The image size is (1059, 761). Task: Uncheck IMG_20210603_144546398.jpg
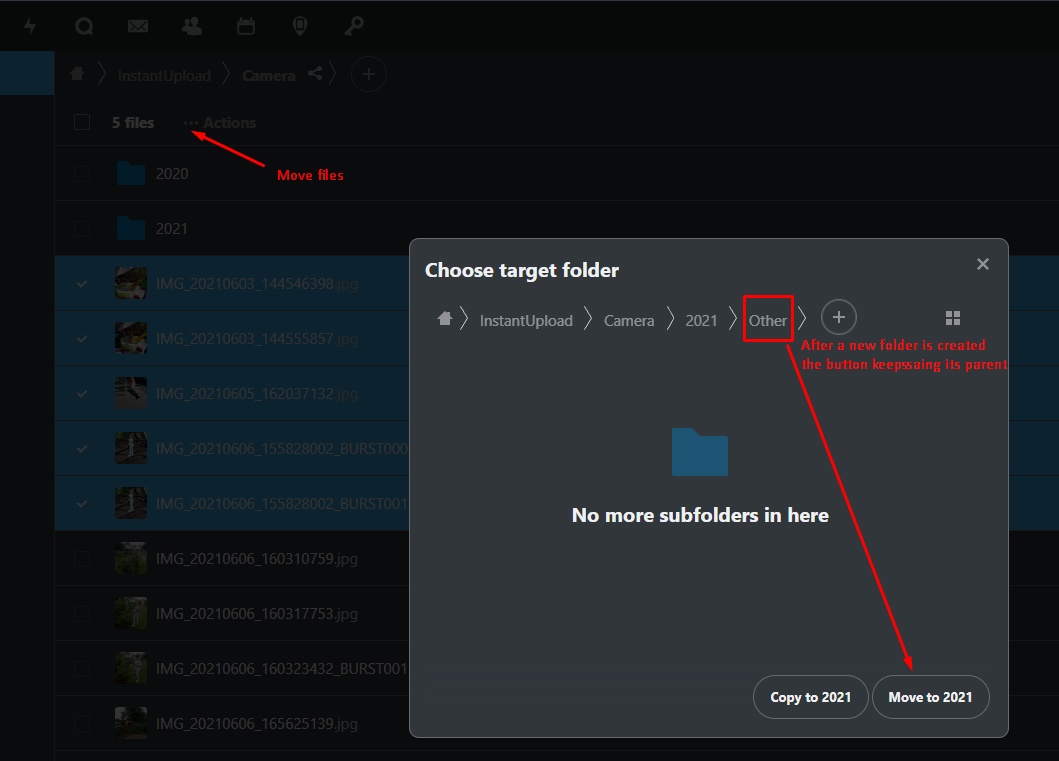(81, 283)
